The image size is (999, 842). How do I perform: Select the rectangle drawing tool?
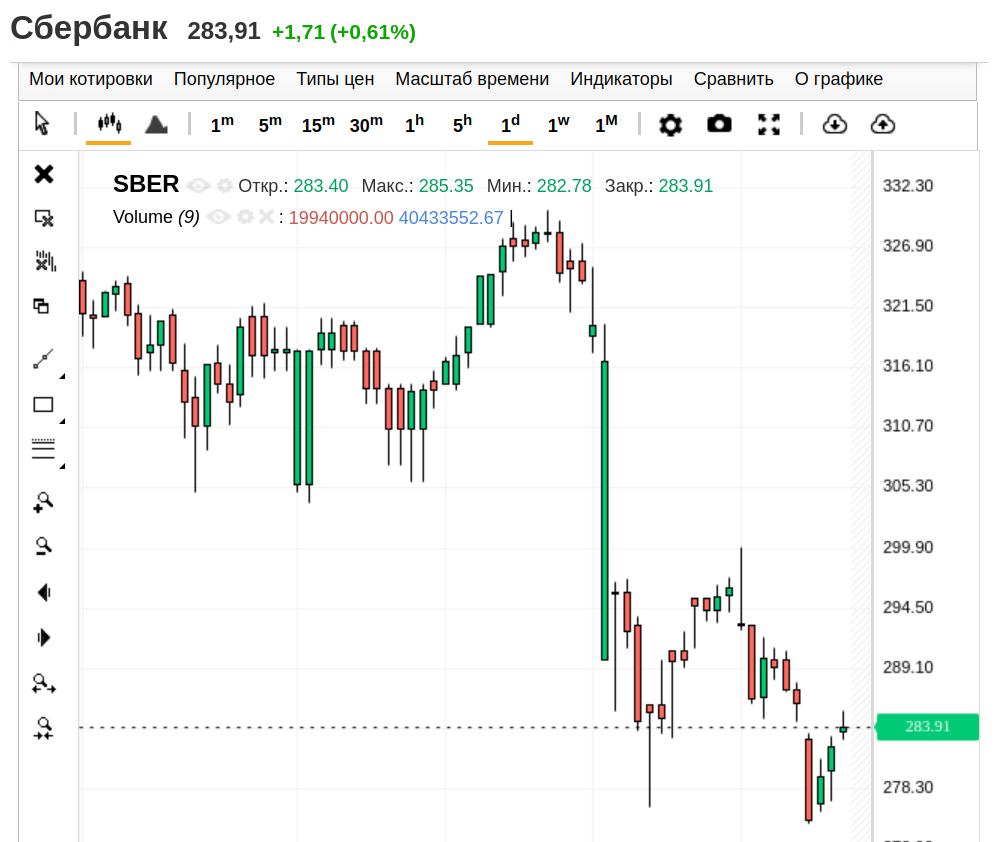click(x=43, y=404)
